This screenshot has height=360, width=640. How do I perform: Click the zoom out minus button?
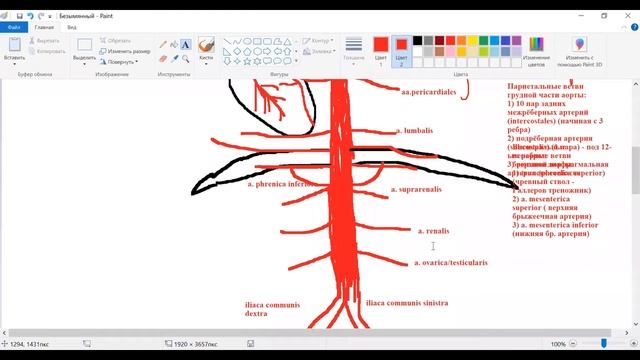pyautogui.click(x=573, y=344)
